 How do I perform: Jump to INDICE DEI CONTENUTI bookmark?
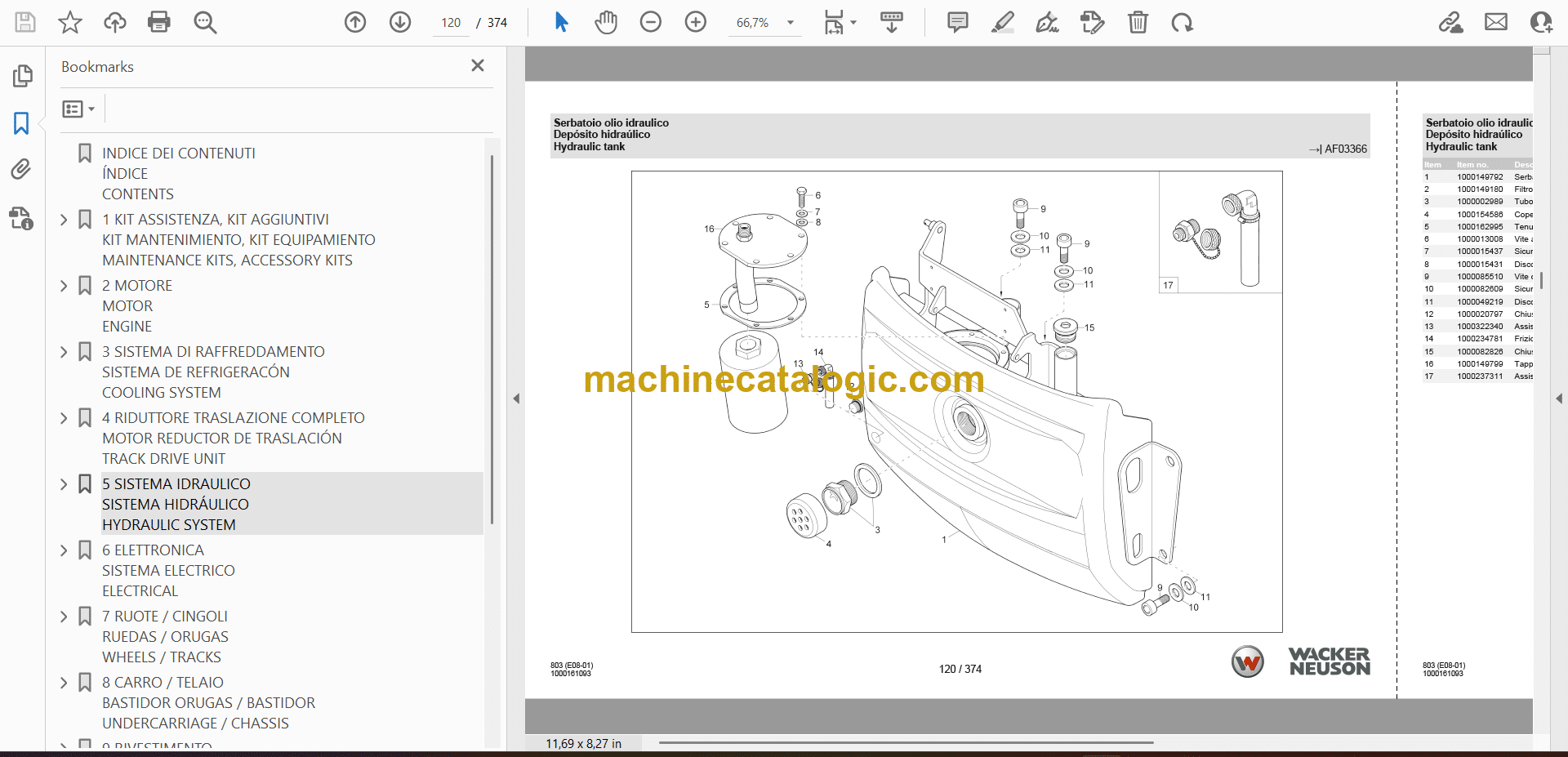(178, 154)
